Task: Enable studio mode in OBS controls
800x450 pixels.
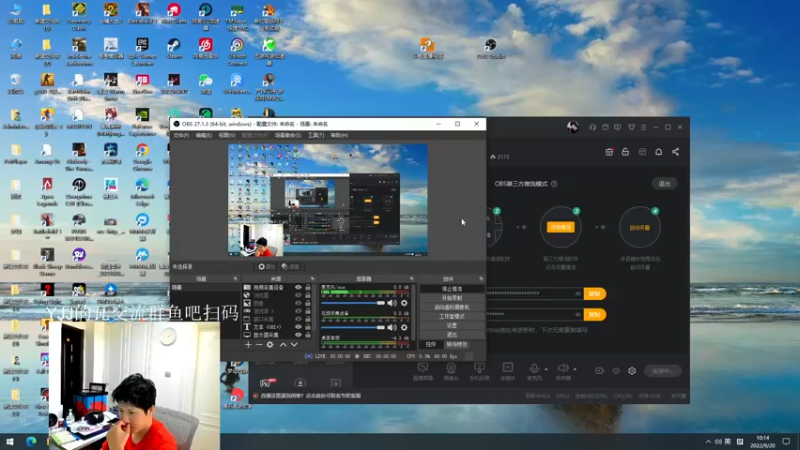Action: point(452,316)
